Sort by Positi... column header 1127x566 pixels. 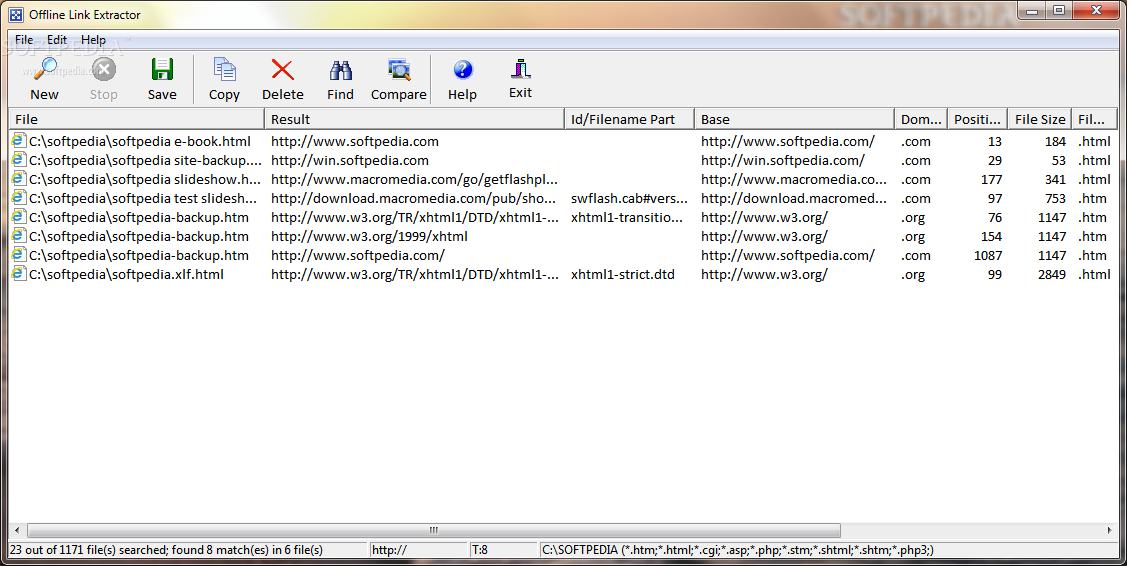pyautogui.click(x=978, y=119)
